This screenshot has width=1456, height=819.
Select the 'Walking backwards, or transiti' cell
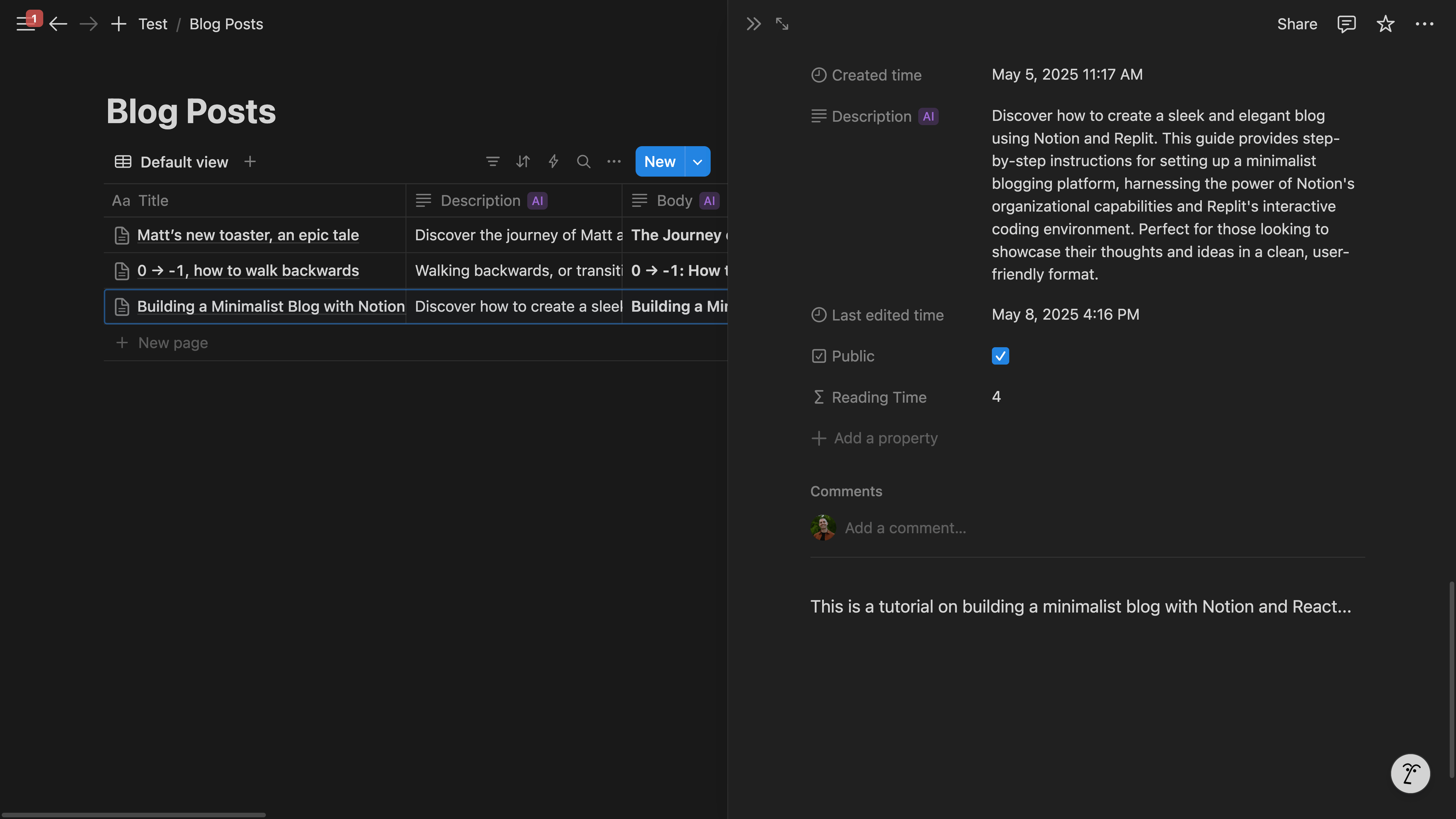pyautogui.click(x=513, y=271)
